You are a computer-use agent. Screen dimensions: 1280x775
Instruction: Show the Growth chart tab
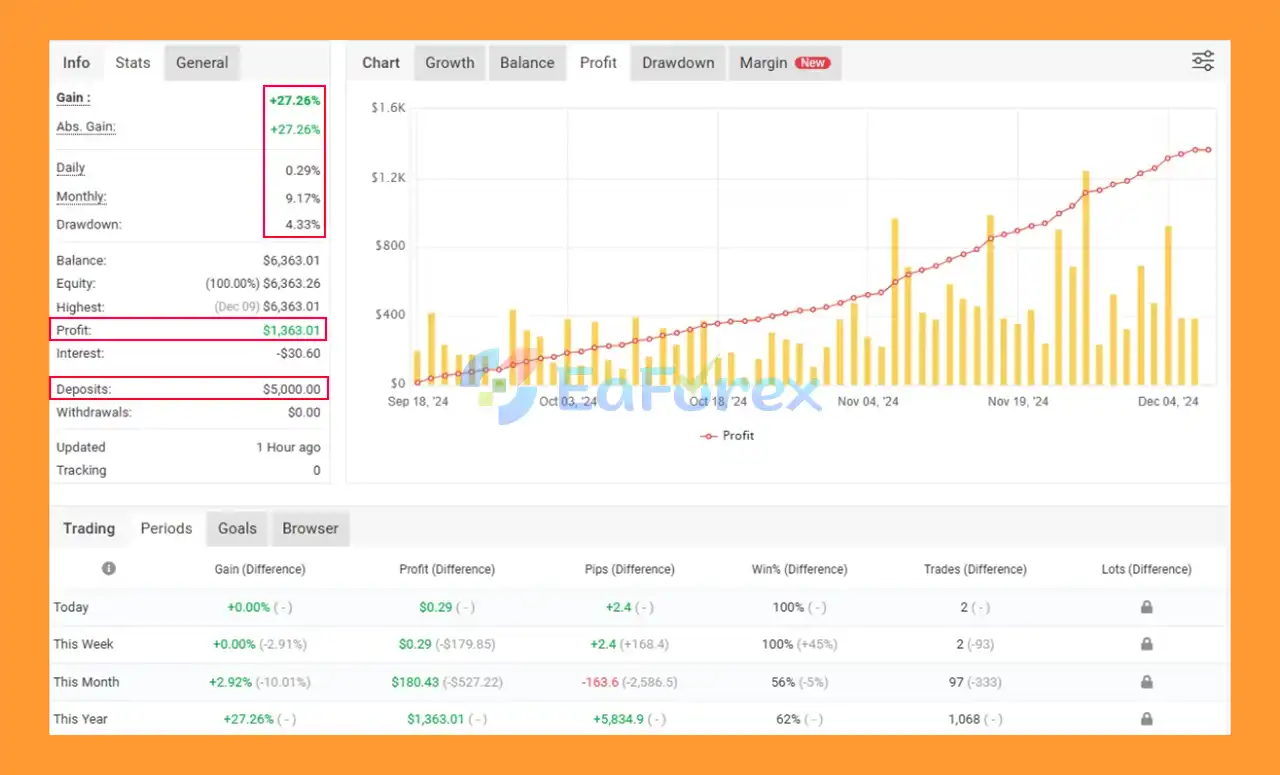(x=449, y=62)
